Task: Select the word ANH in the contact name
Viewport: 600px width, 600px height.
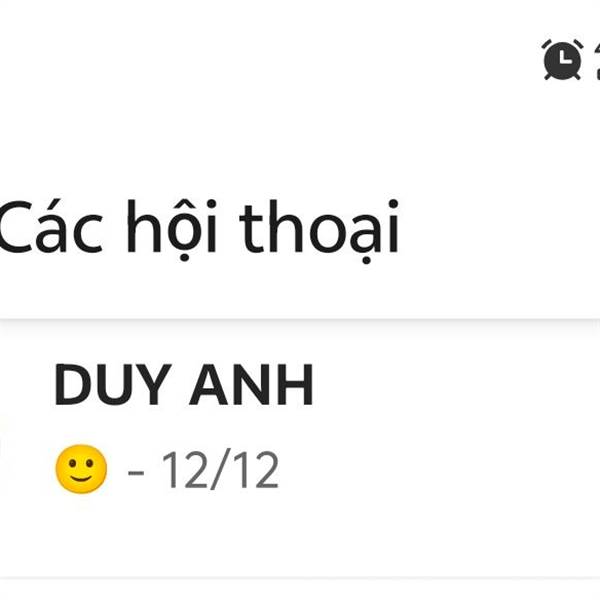Action: [x=252, y=384]
